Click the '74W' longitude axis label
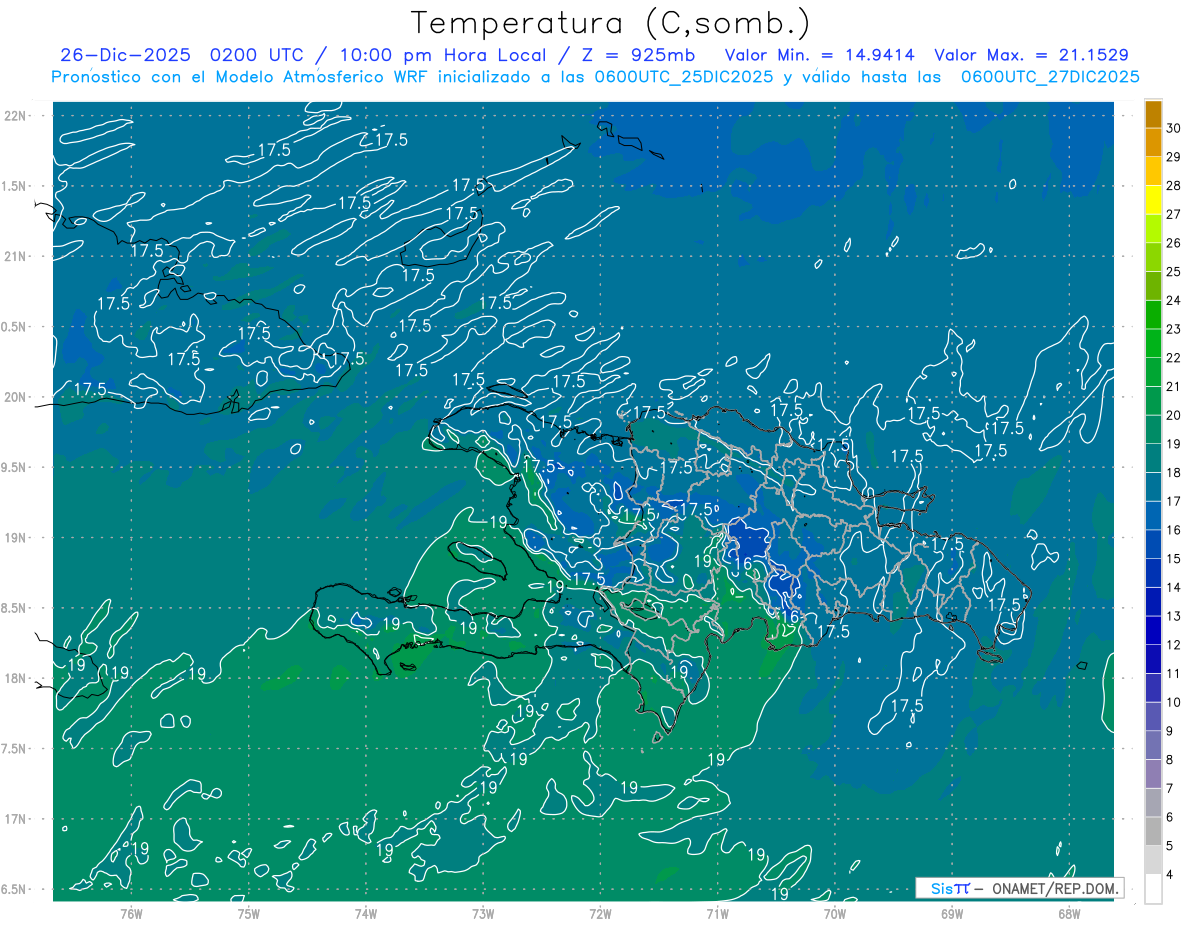This screenshot has width=1200, height=927. coord(365,914)
